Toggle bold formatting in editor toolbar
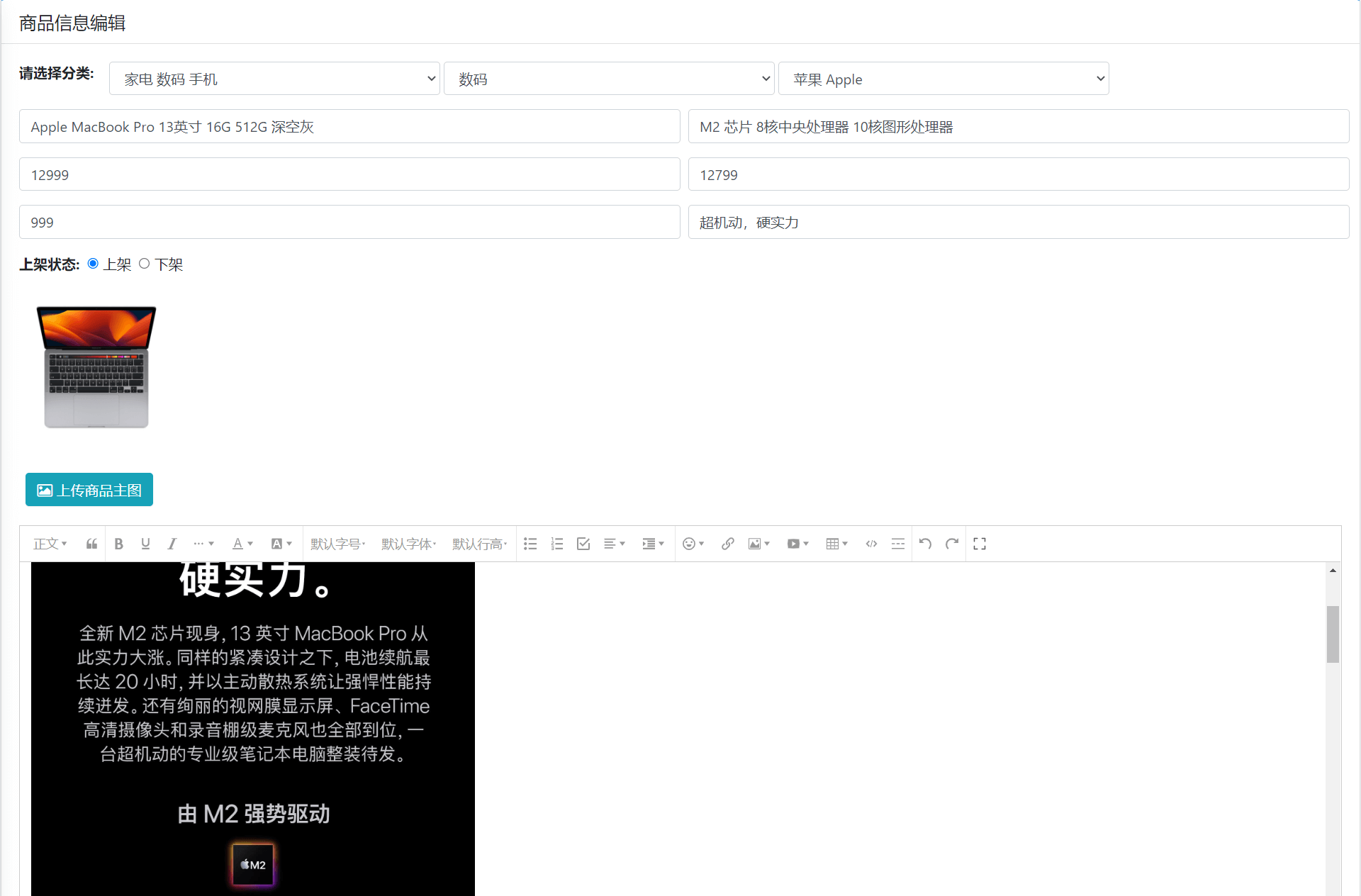This screenshot has width=1361, height=896. coord(119,544)
